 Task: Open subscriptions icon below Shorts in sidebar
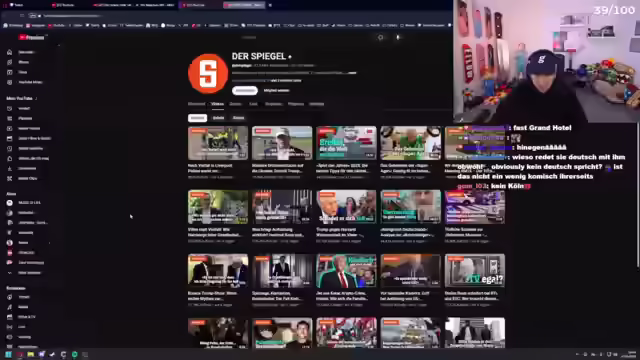click(9, 72)
